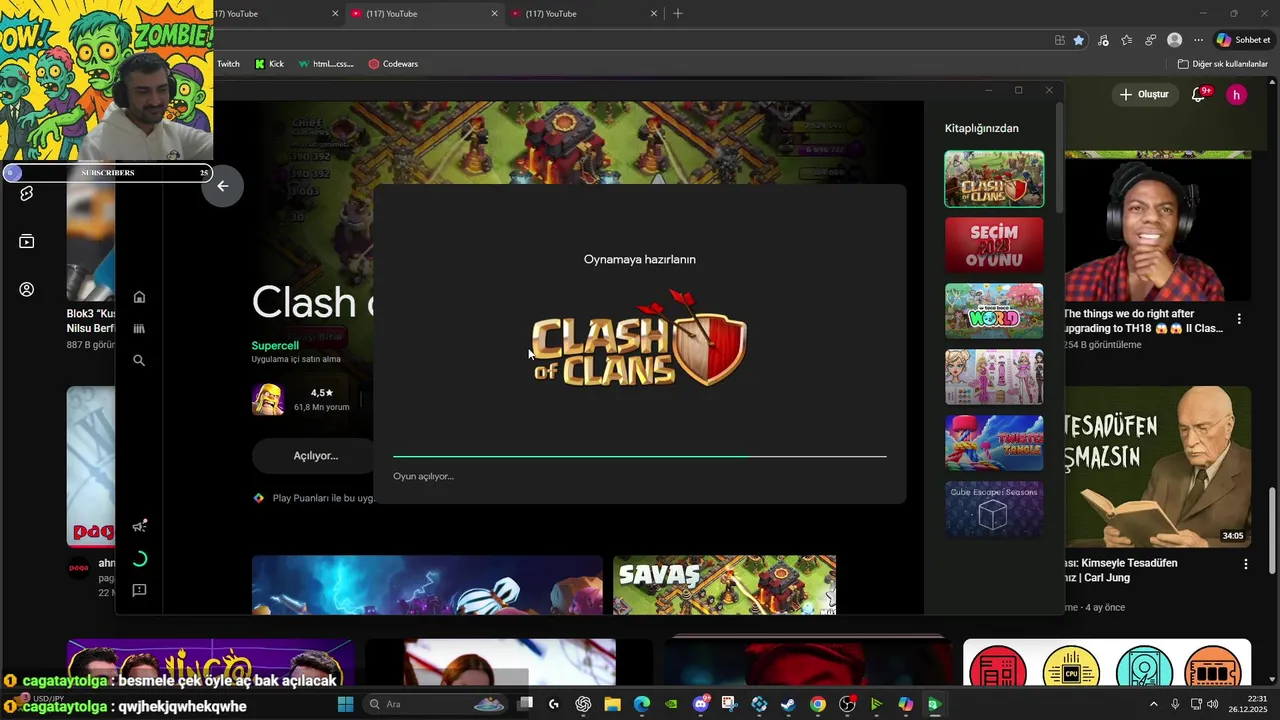The image size is (1280, 720).
Task: Click the microphone icon in the system tray
Action: [1175, 704]
